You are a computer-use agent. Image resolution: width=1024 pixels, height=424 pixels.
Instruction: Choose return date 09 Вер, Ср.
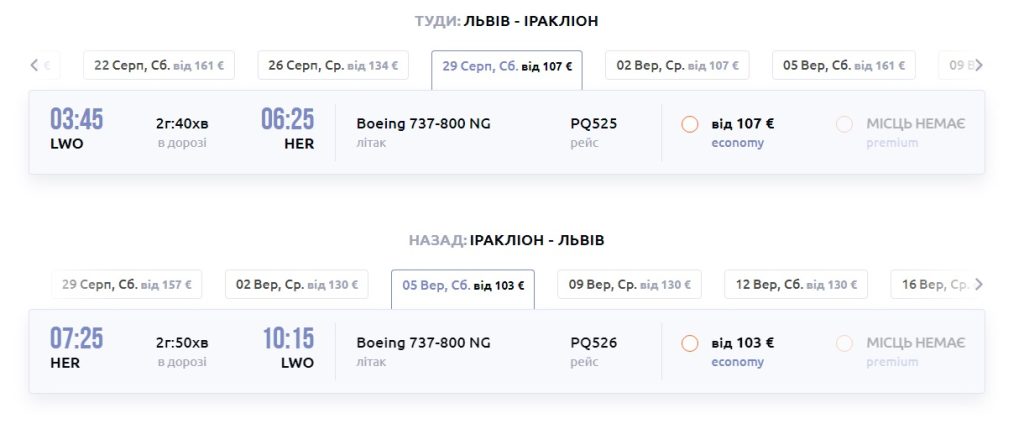point(629,285)
